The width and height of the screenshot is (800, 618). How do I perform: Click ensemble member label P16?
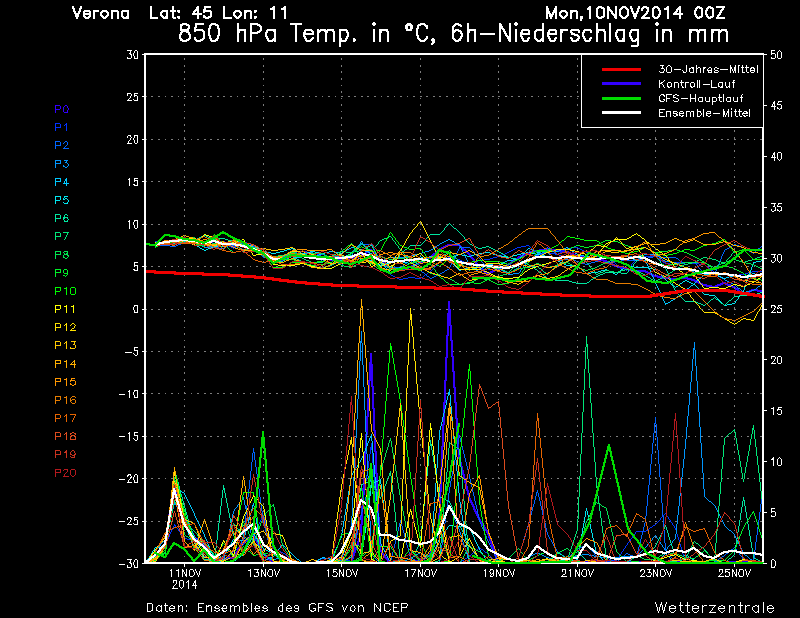tap(65, 400)
